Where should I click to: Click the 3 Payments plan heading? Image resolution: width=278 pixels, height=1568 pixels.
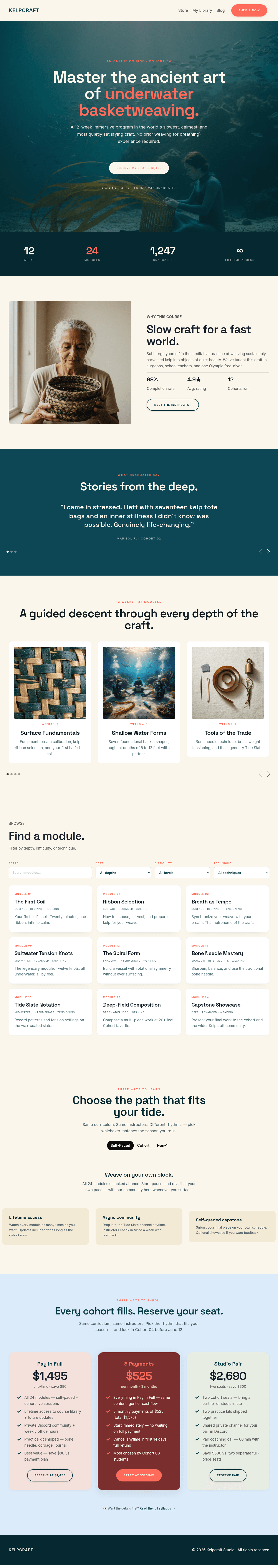tap(139, 1364)
